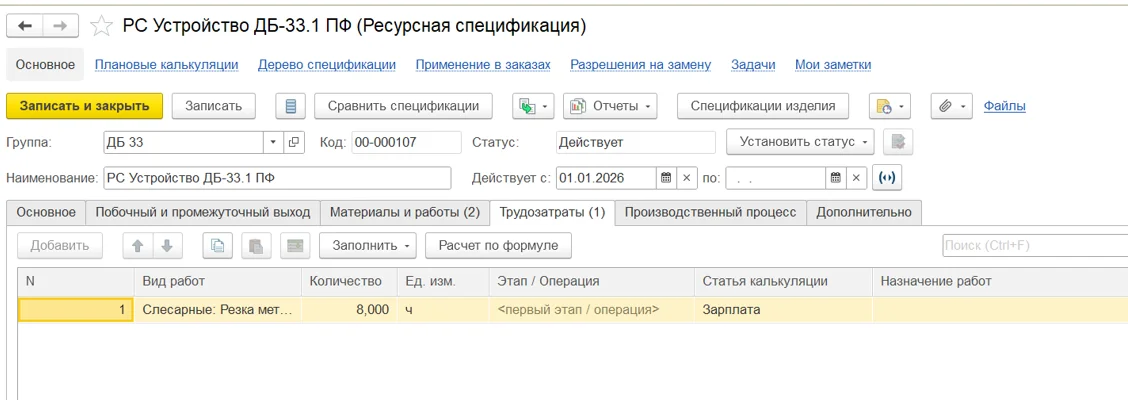Click the Действует с date field
The width and height of the screenshot is (1128, 400).
coord(606,178)
